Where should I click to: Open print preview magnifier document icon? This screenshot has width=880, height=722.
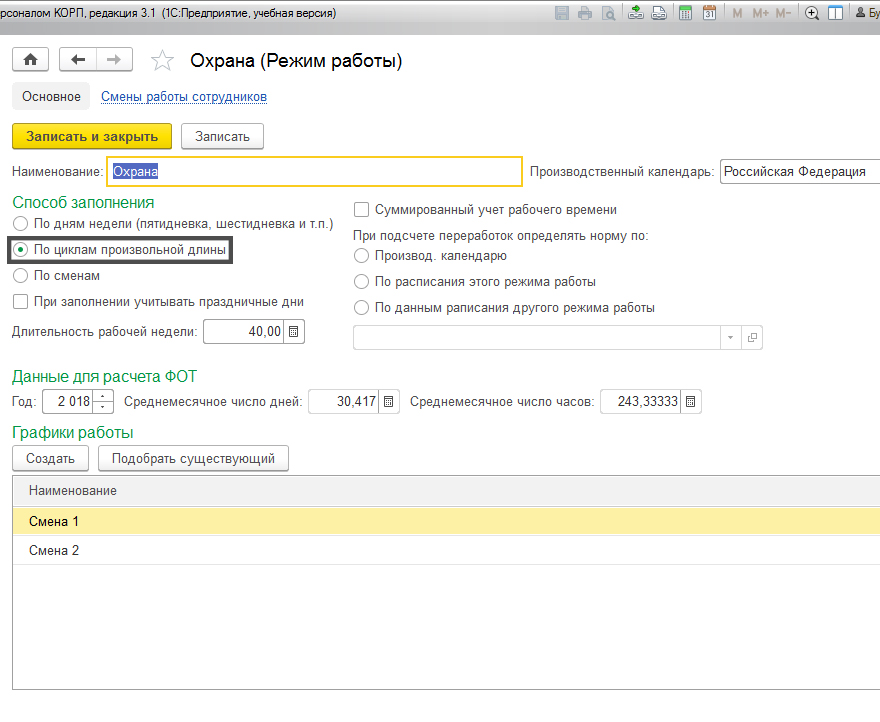(608, 13)
